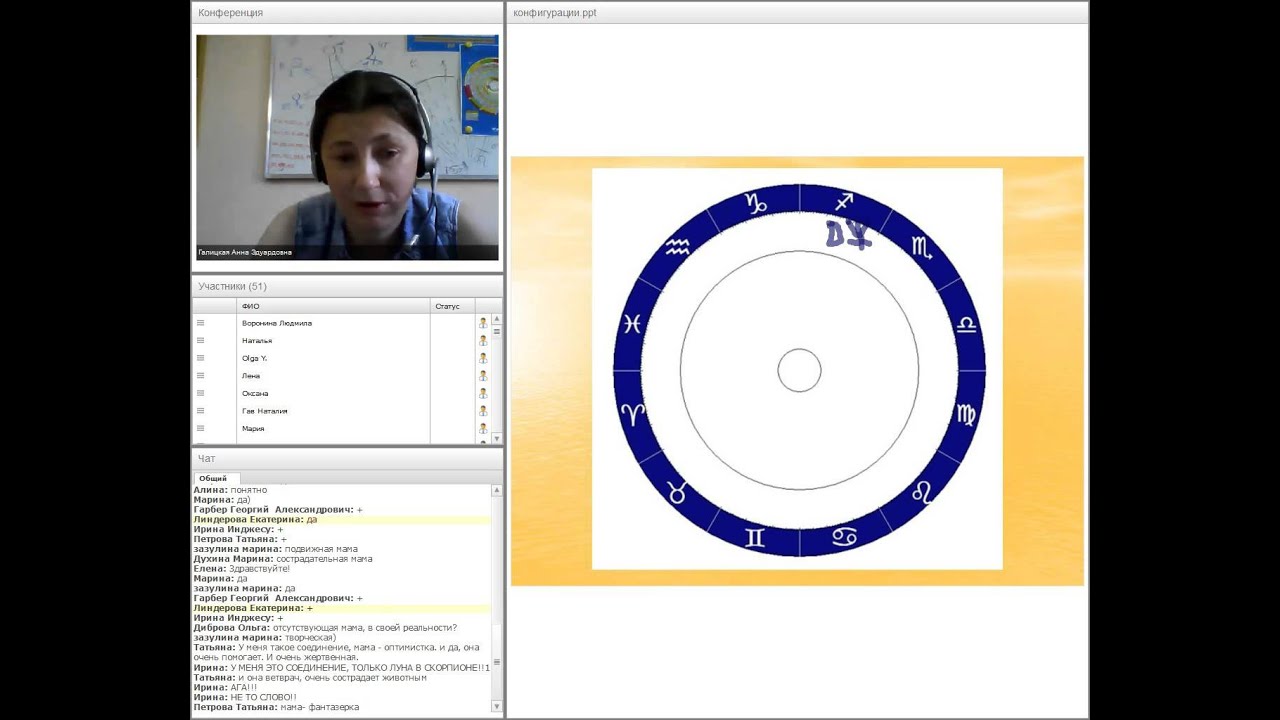Click chat message 'Ирина: НЕ ТО СЛОВО!!'
This screenshot has height=720, width=1280.
pos(245,697)
